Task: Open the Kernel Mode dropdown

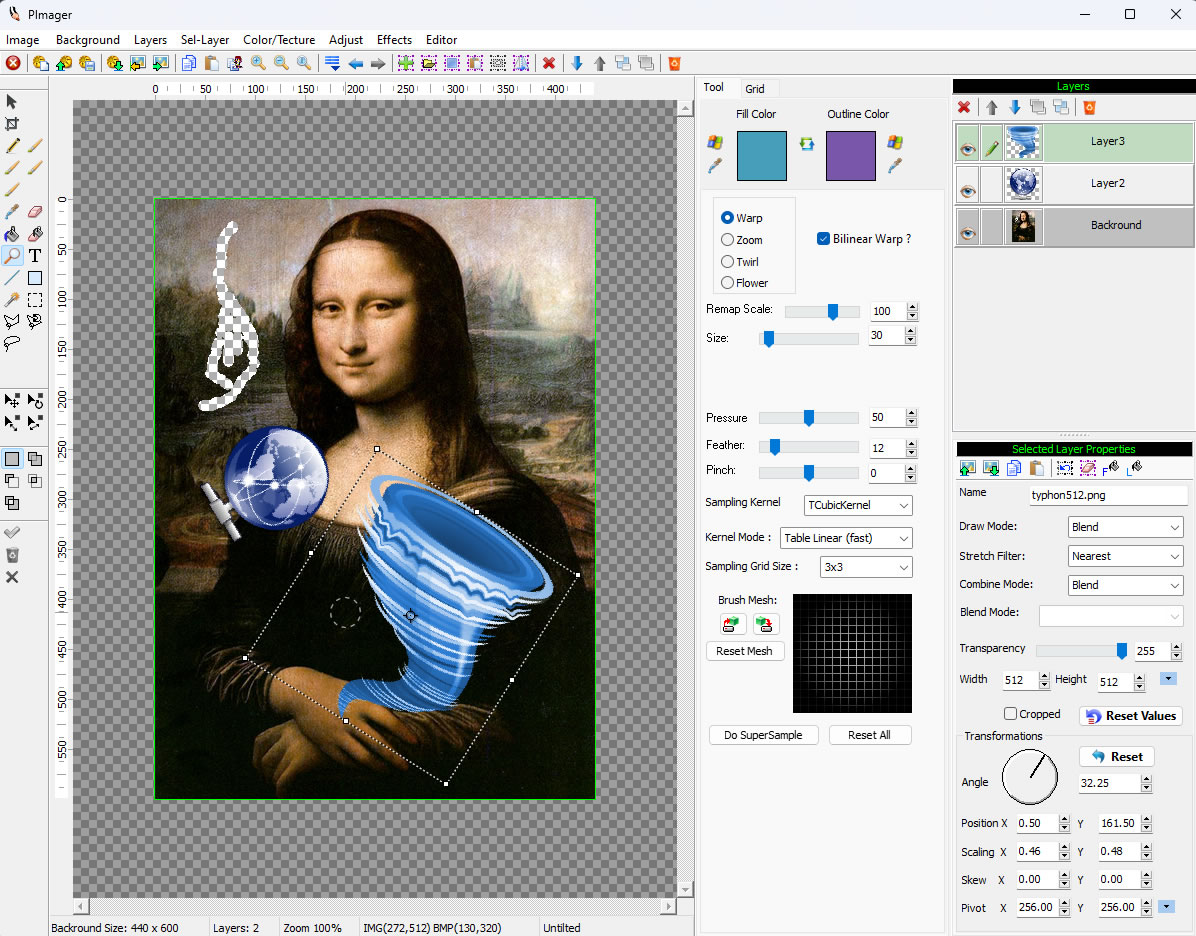Action: coord(846,538)
